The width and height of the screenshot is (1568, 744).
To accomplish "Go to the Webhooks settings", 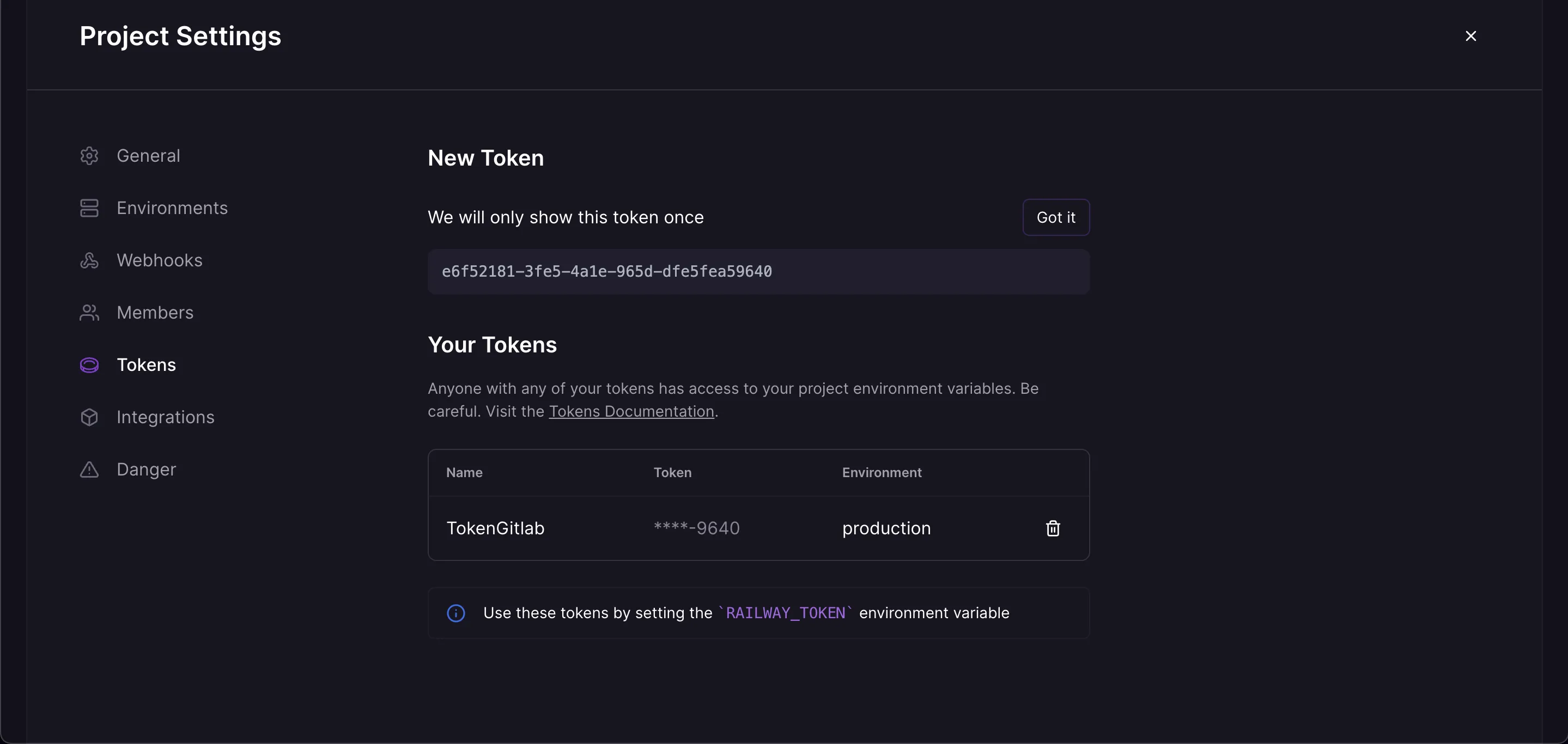I will pyautogui.click(x=159, y=260).
